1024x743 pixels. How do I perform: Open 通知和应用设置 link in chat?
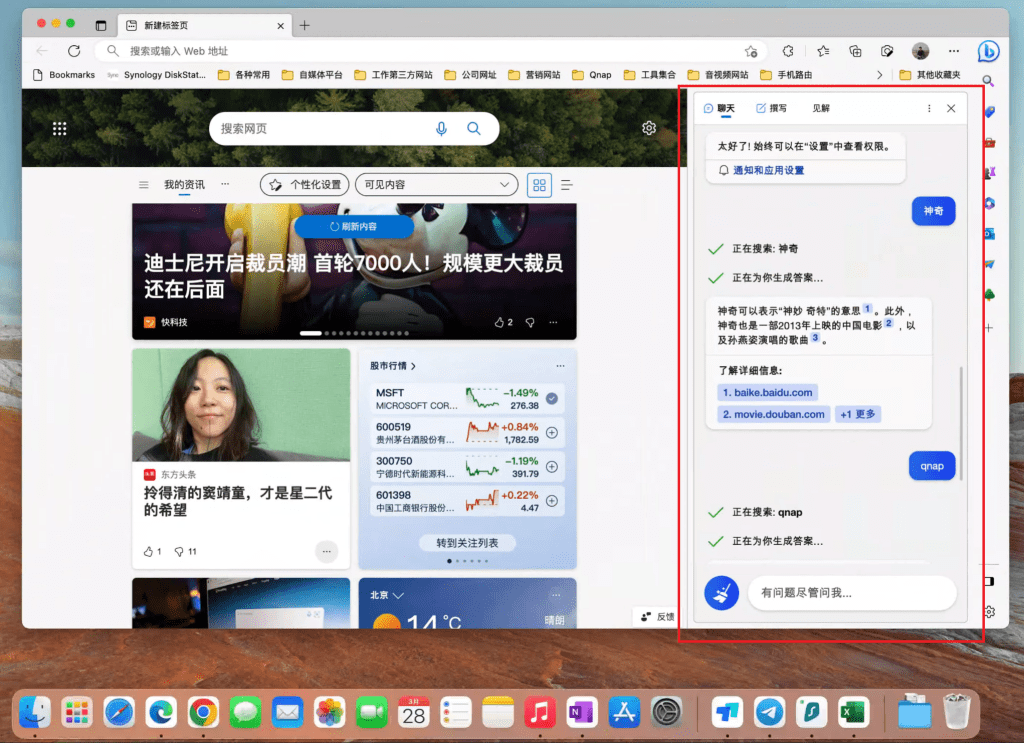click(769, 170)
